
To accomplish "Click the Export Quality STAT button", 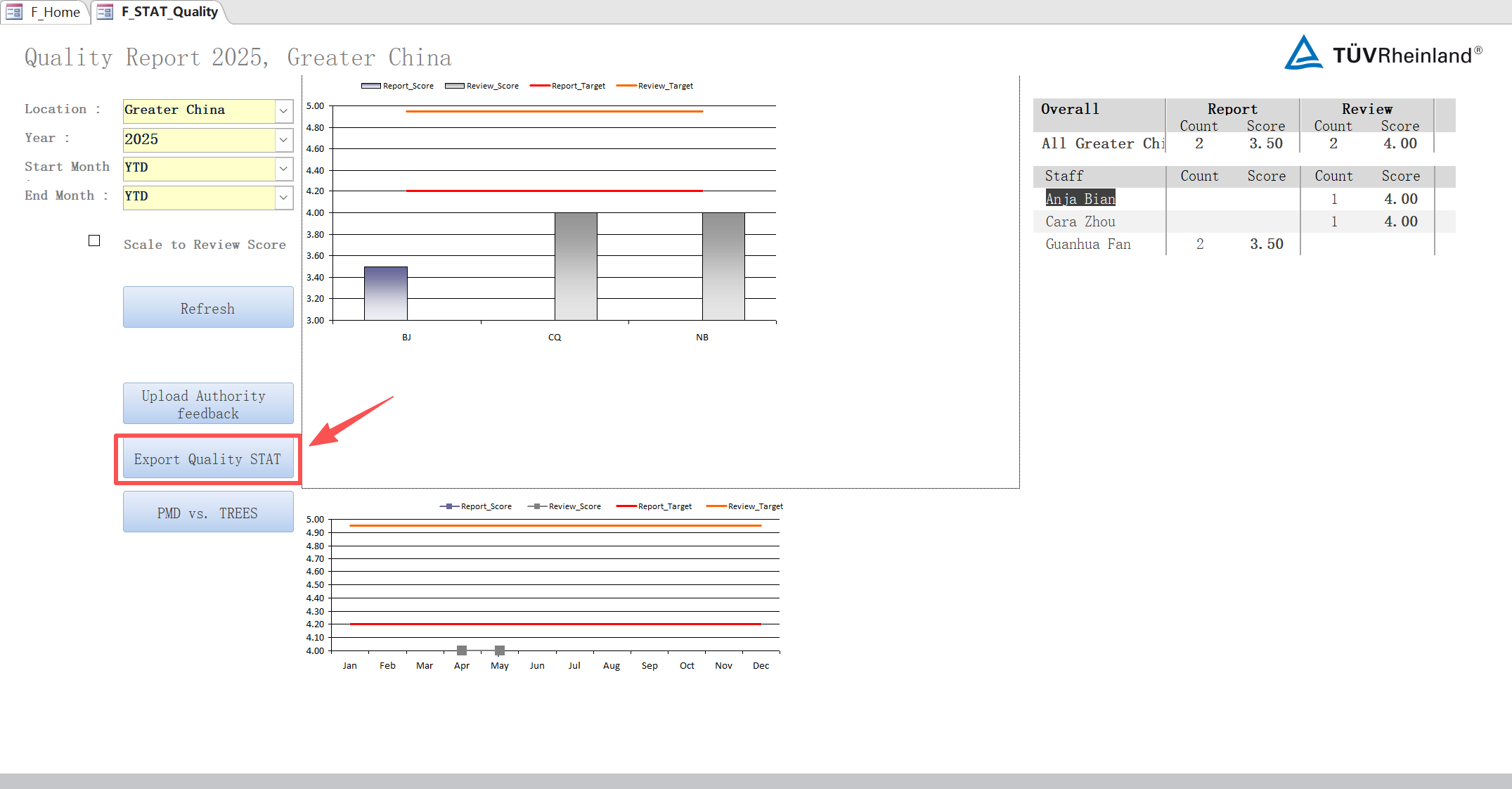I will click(x=208, y=459).
